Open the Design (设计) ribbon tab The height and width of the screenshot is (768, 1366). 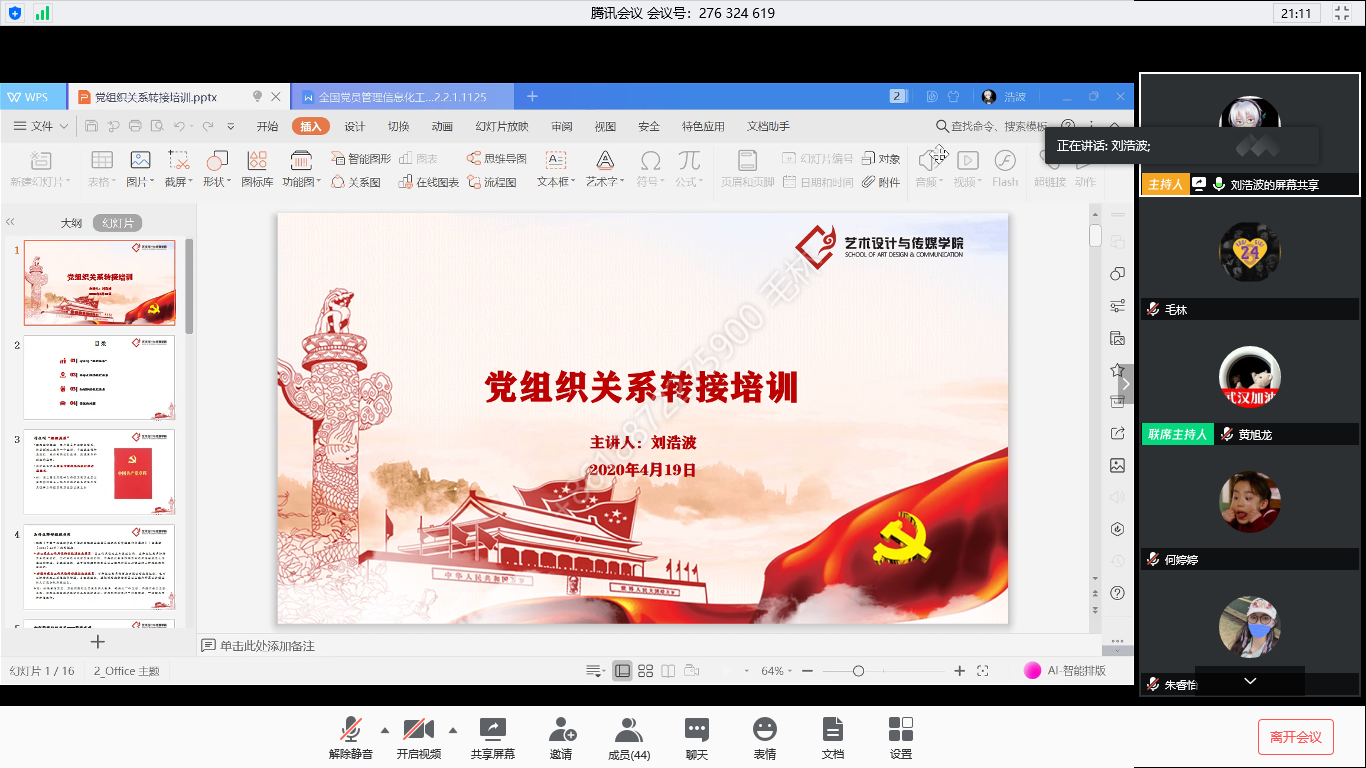point(355,126)
